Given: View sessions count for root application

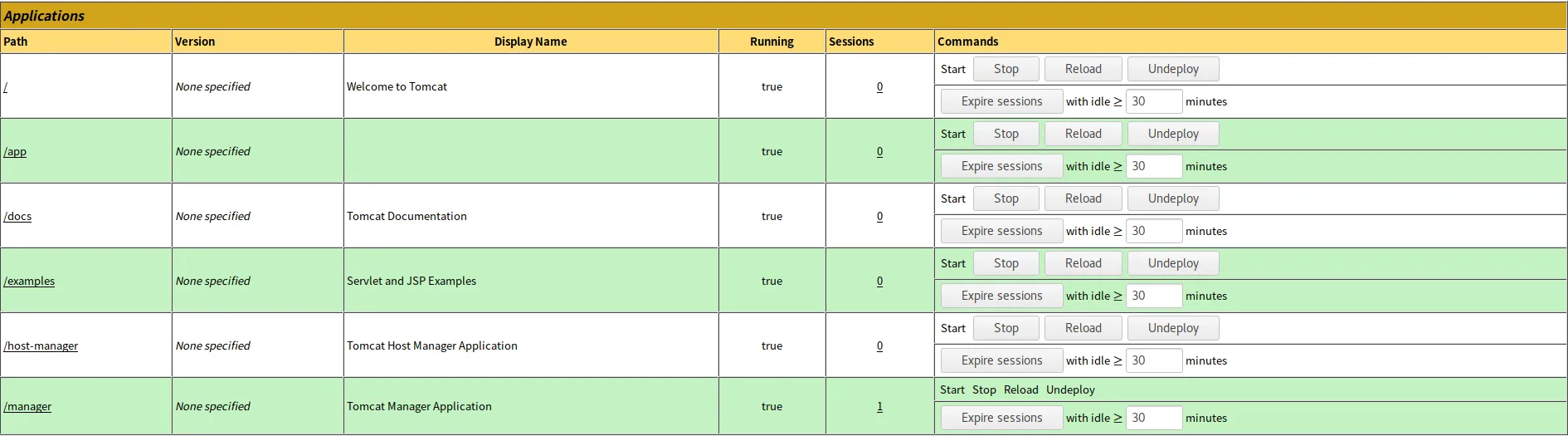Looking at the screenshot, I should pos(879,86).
